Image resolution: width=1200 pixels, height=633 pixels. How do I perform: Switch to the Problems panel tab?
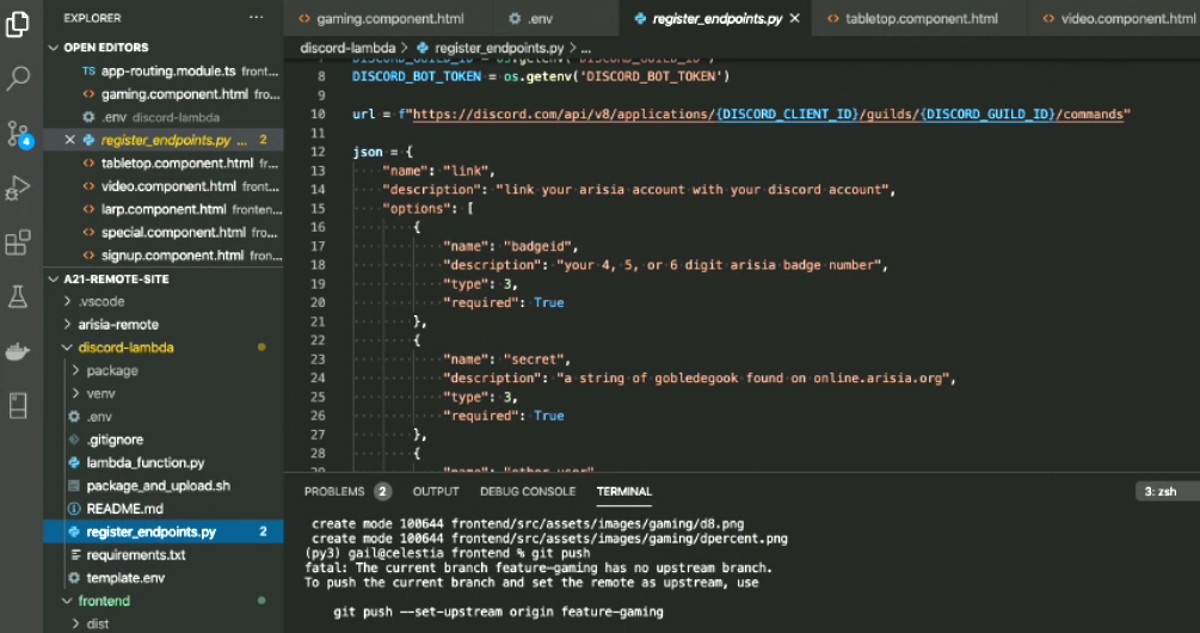pyautogui.click(x=334, y=492)
